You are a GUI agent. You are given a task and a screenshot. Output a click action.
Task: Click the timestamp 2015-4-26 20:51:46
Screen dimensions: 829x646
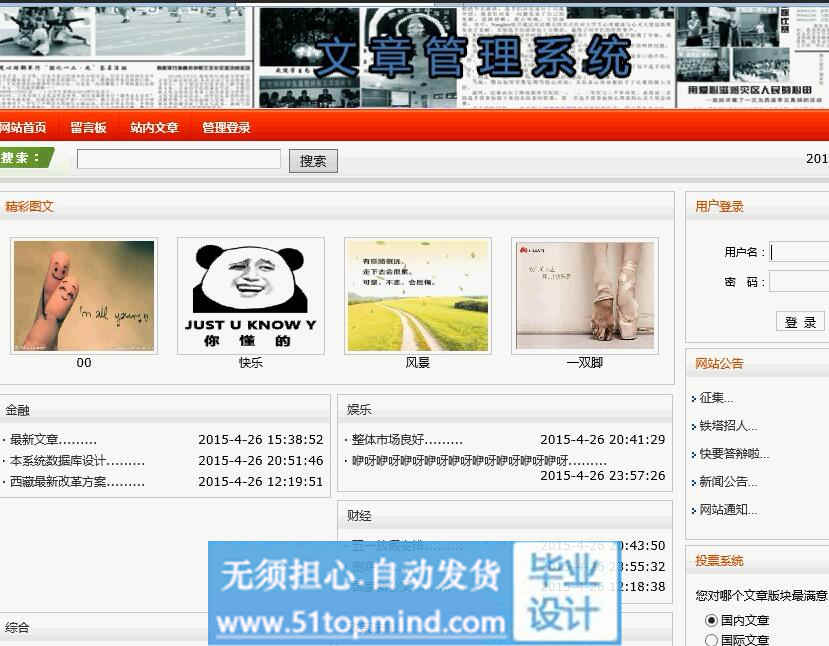coord(261,460)
